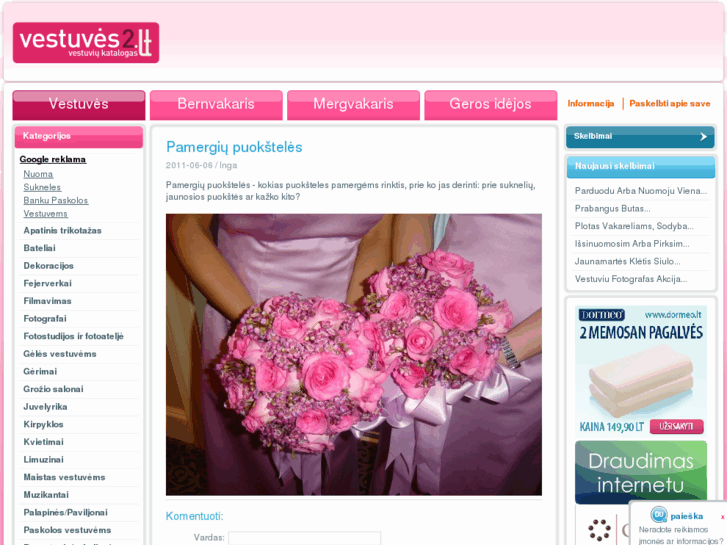The image size is (727, 545).
Task: Click the paieška popup logo icon
Action: point(658,515)
